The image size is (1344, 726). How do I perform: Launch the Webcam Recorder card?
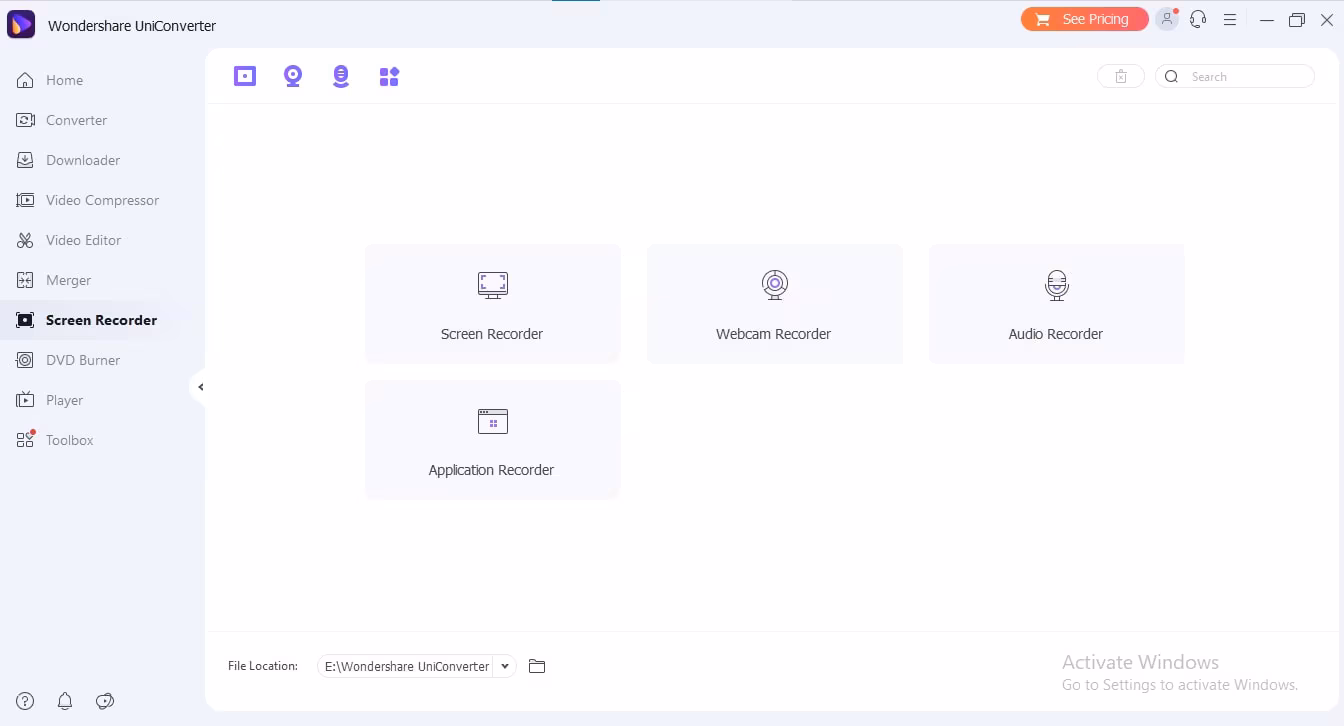click(775, 303)
